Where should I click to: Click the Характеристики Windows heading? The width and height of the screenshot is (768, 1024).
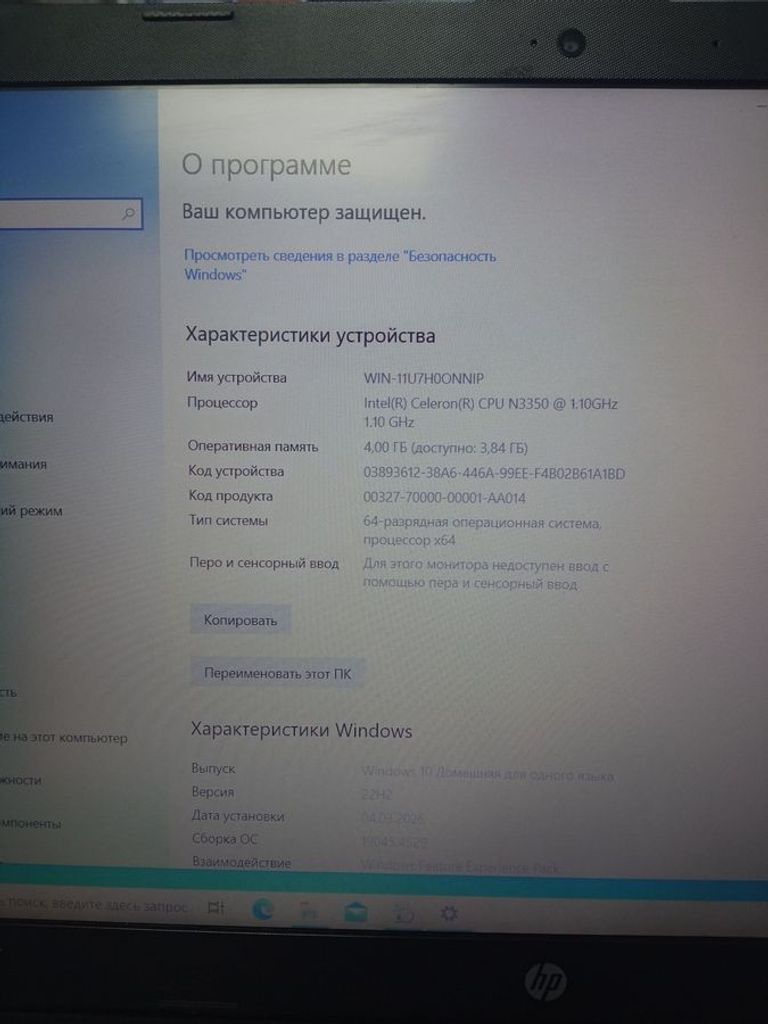(x=301, y=729)
